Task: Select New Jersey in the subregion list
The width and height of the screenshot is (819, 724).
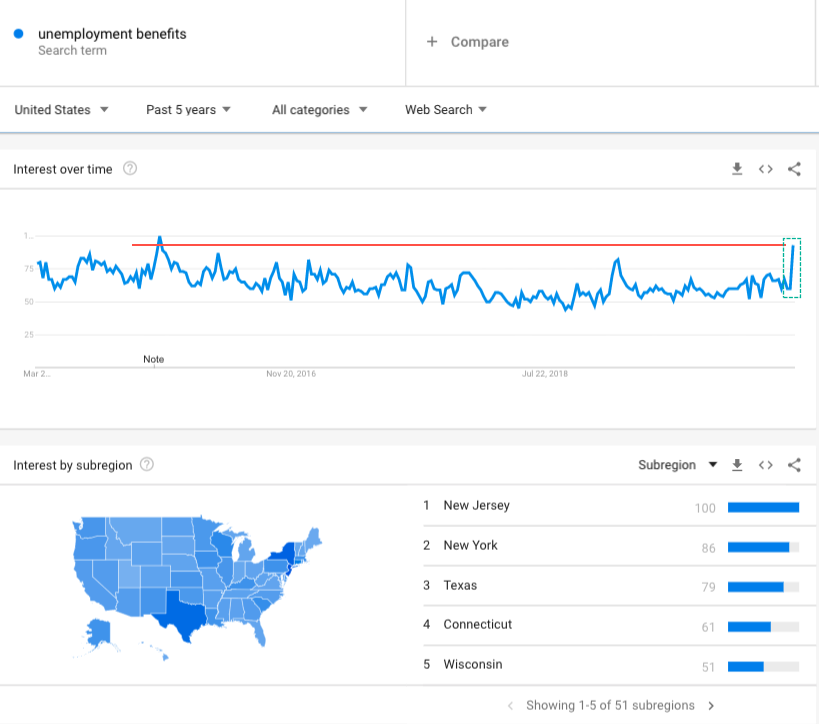Action: pos(476,506)
